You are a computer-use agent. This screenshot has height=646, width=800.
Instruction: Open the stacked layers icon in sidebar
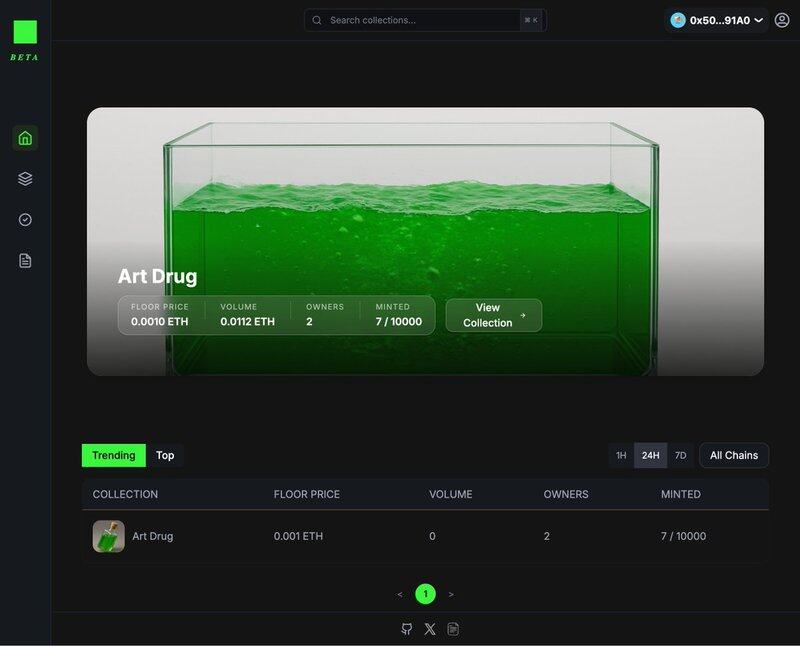click(x=25, y=179)
